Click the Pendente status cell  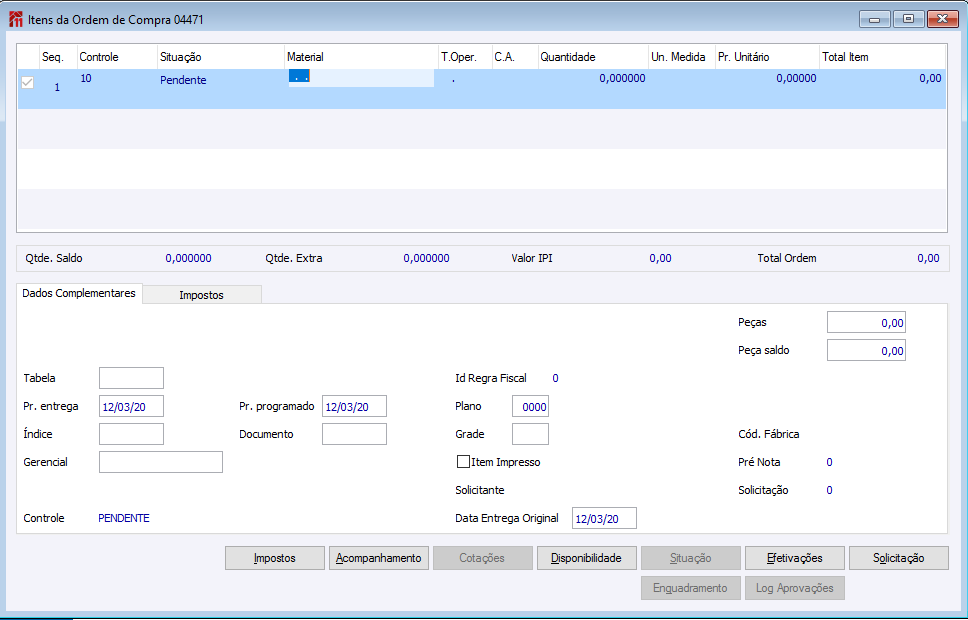click(x=183, y=80)
